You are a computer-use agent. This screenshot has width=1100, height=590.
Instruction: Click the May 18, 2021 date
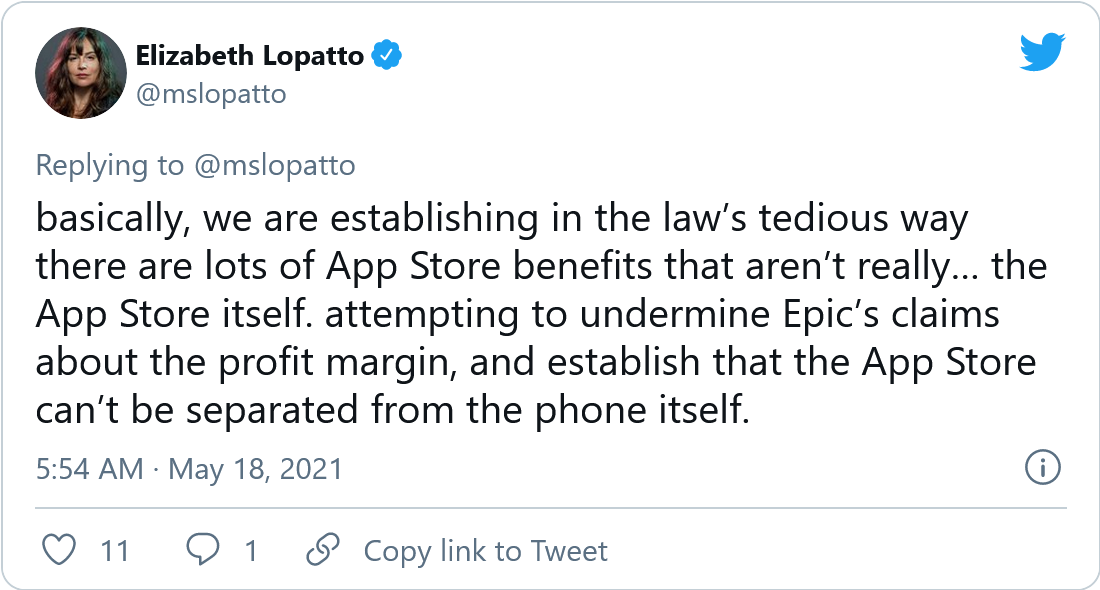pyautogui.click(x=255, y=469)
